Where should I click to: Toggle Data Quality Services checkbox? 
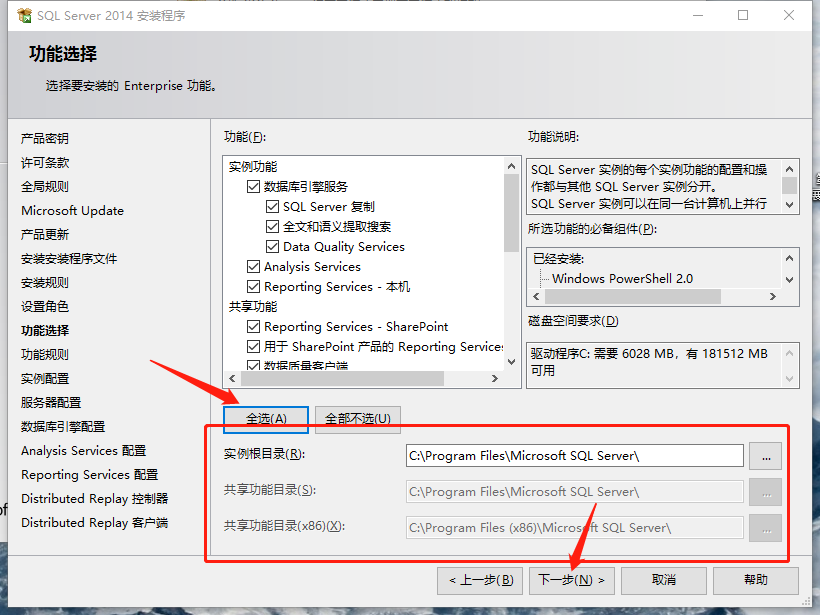pyautogui.click(x=272, y=246)
